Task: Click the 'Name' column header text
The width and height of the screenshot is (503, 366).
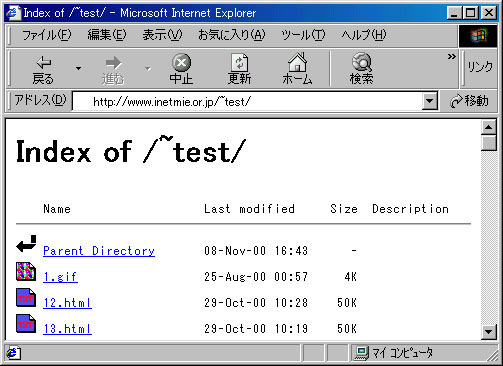Action: pos(57,209)
